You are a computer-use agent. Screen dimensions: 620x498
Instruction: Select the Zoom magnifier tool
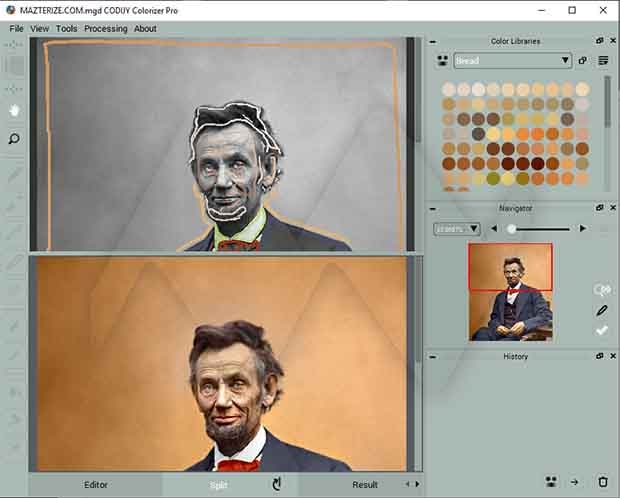point(14,139)
